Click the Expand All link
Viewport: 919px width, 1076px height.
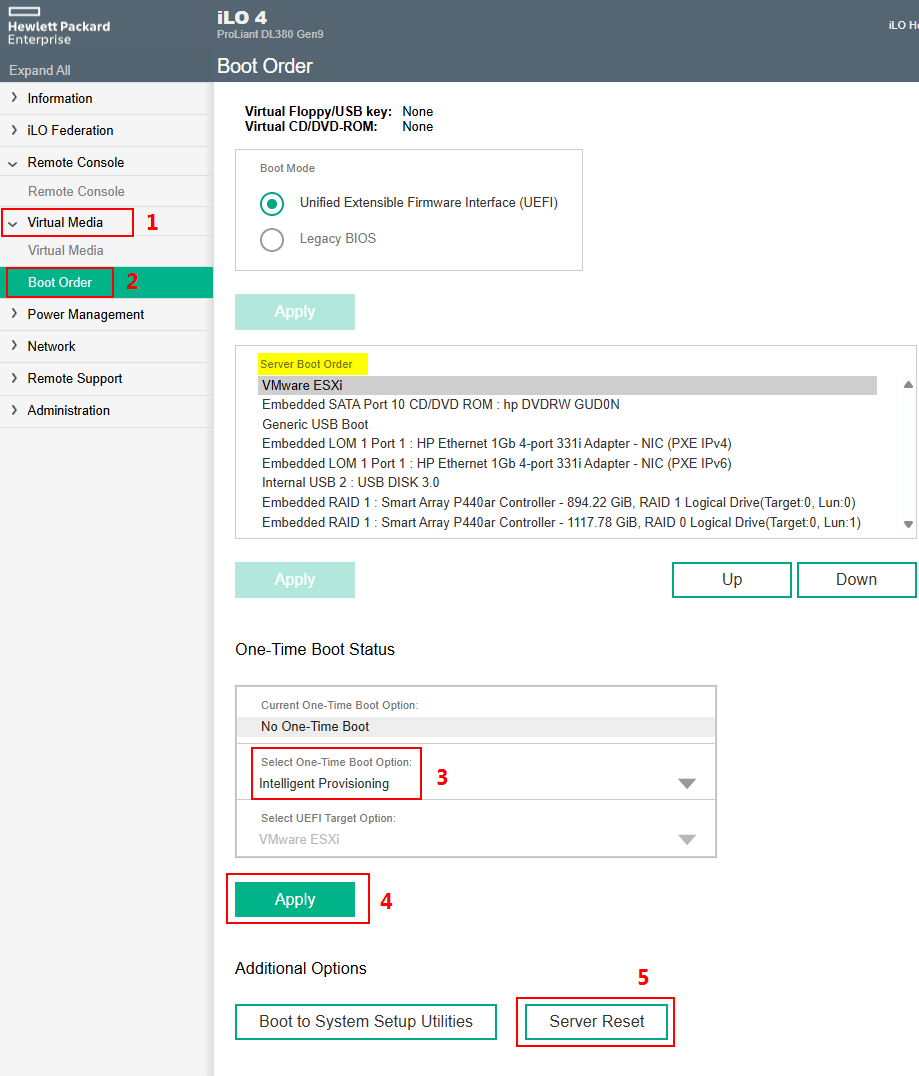[x=40, y=70]
